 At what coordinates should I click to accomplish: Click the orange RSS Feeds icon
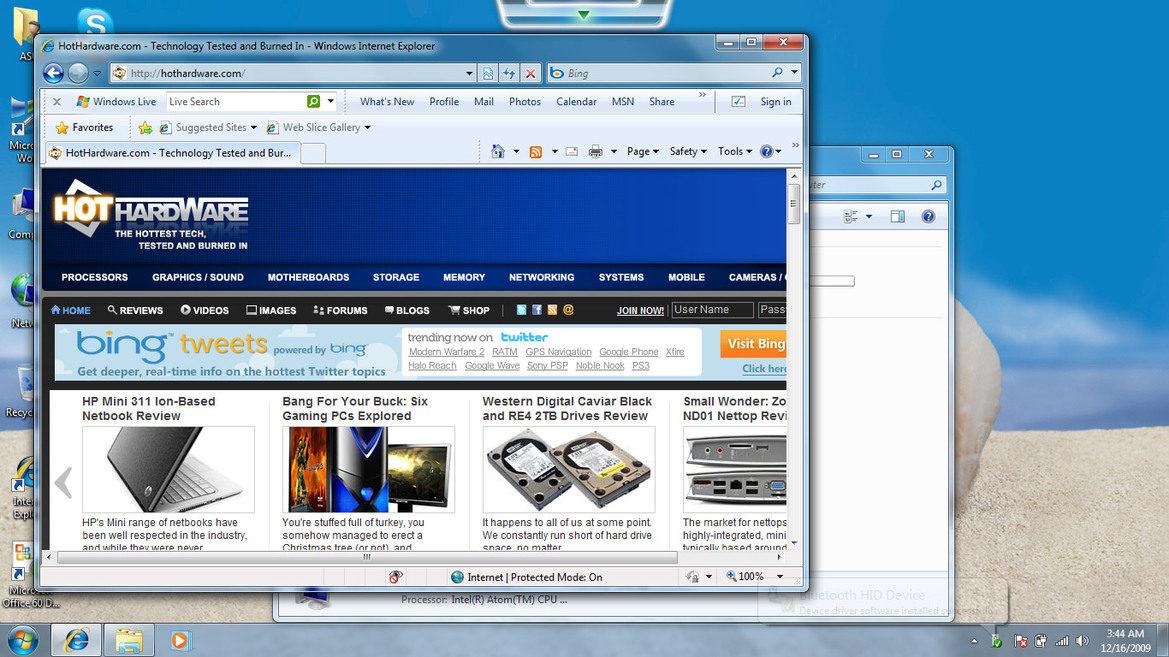(535, 152)
